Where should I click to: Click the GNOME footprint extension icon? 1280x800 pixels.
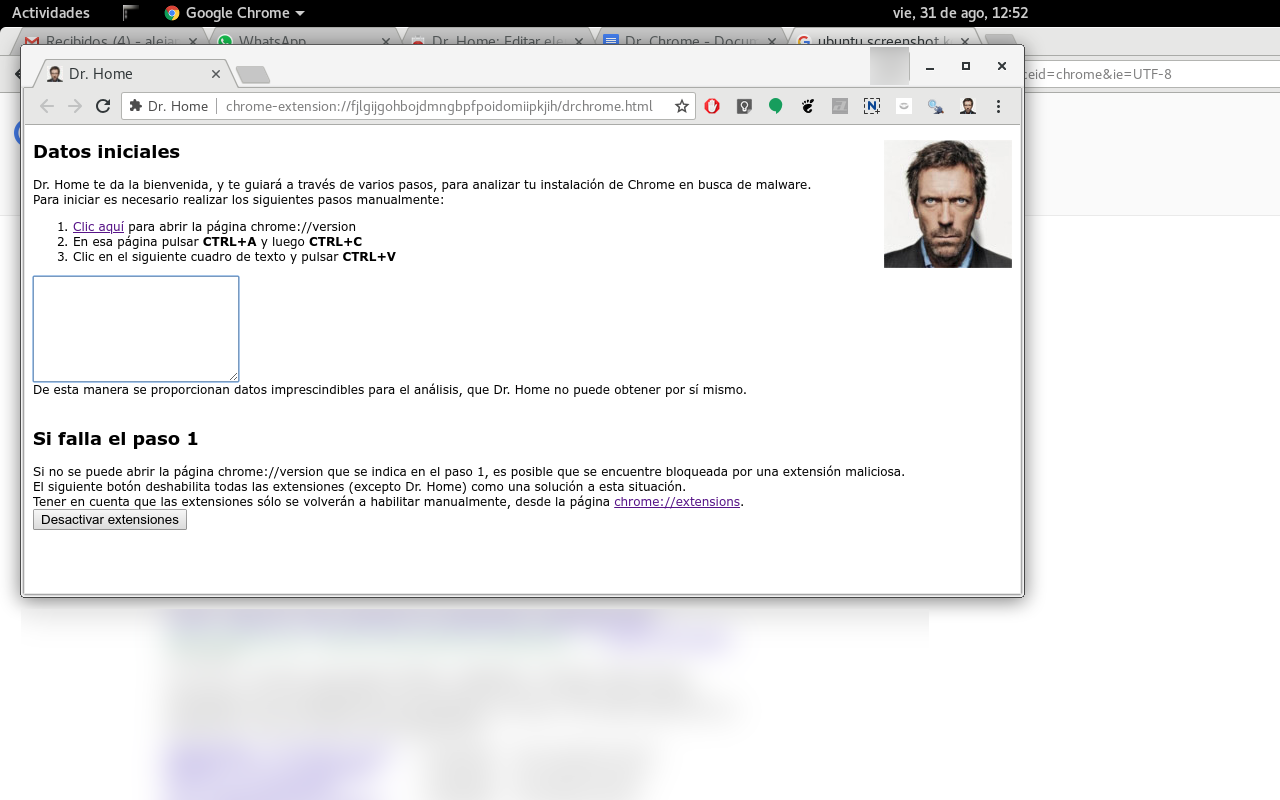[x=808, y=106]
